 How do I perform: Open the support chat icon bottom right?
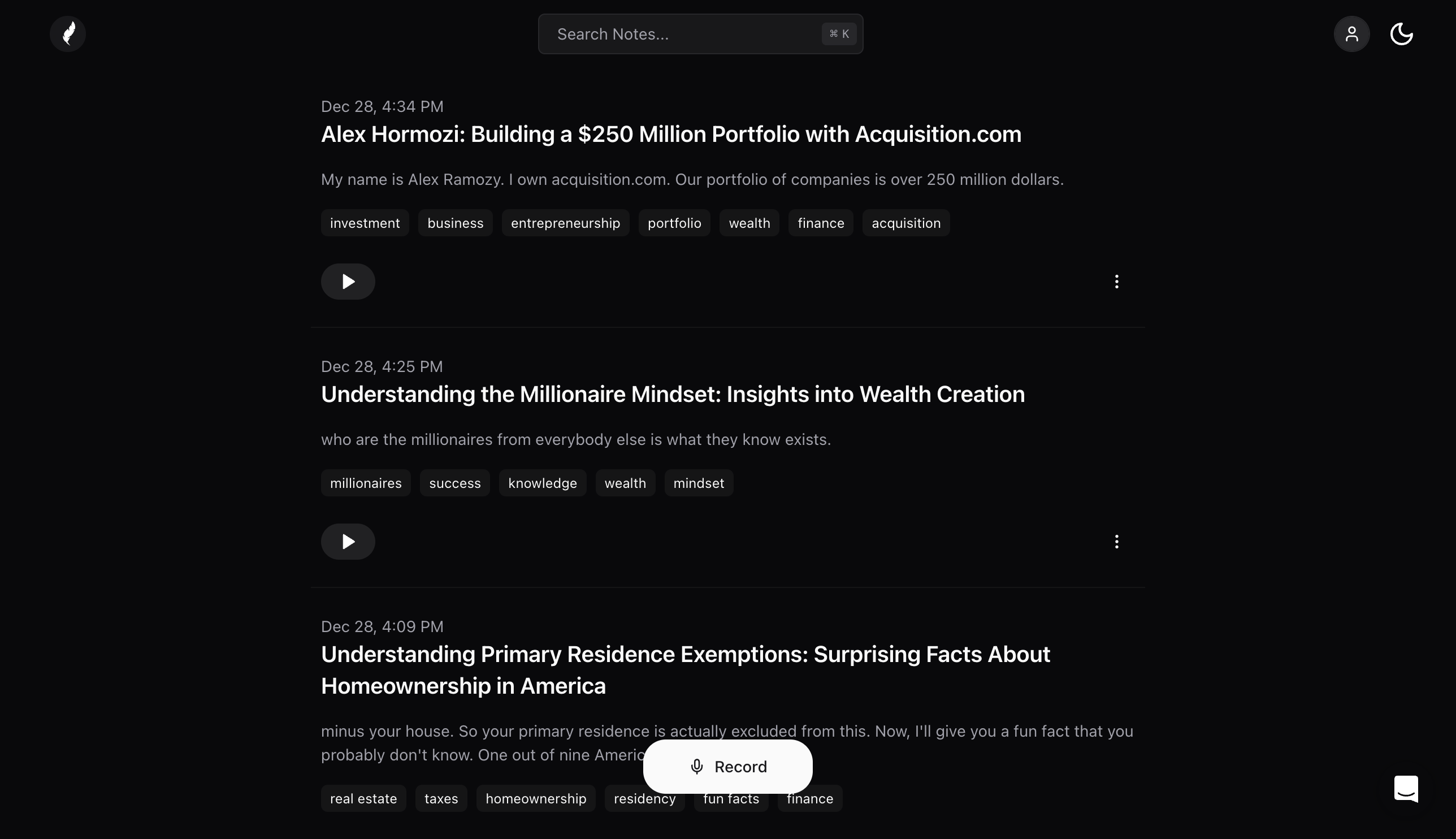[x=1405, y=789]
